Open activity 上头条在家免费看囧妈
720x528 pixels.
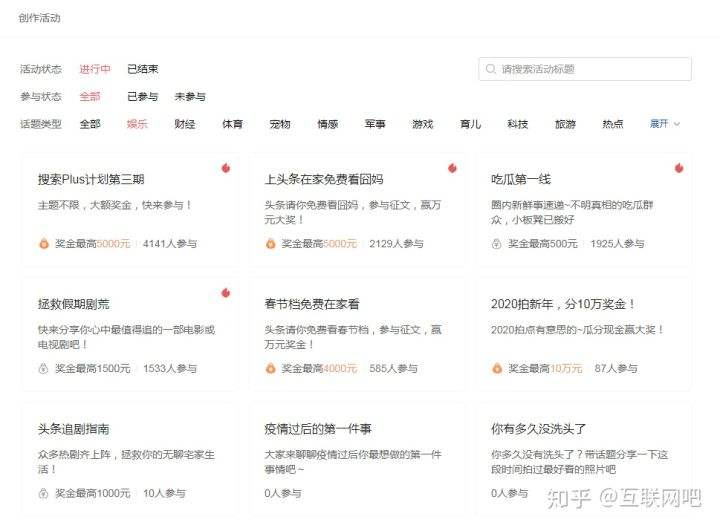click(x=324, y=179)
